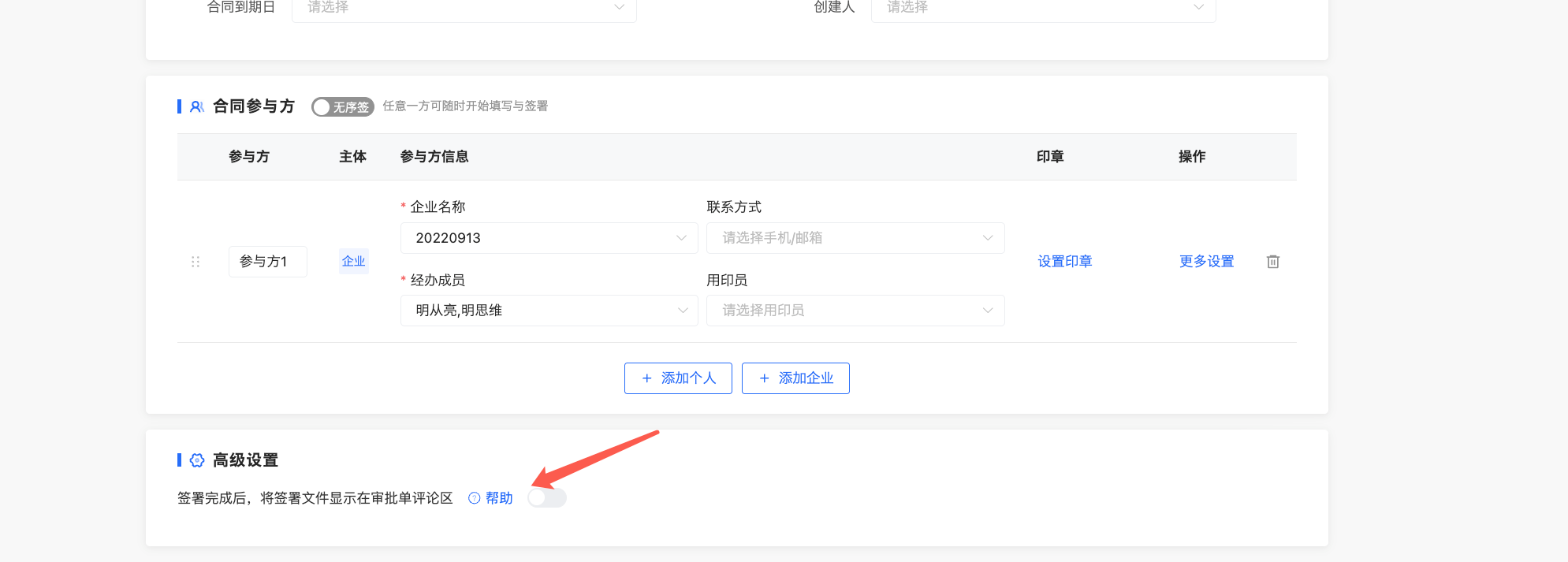Open the 创建人 dropdown
This screenshot has width=1568, height=562.
click(x=1043, y=8)
